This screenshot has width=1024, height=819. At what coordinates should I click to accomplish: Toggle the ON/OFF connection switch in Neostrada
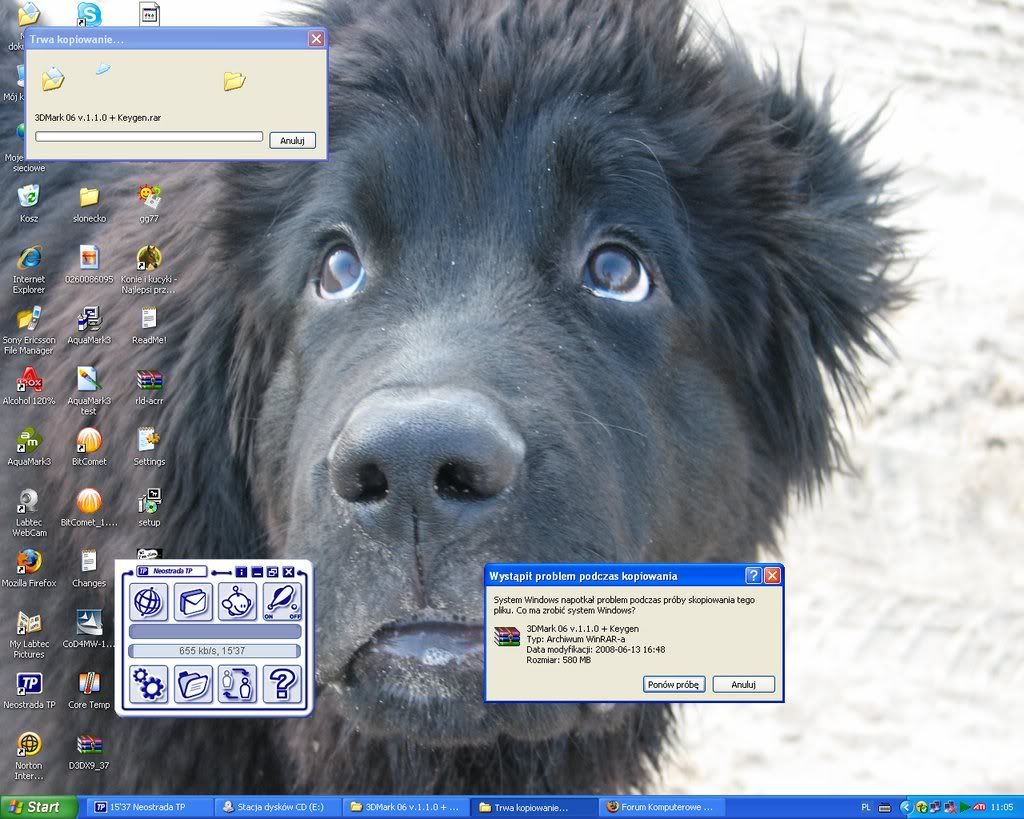tap(281, 602)
